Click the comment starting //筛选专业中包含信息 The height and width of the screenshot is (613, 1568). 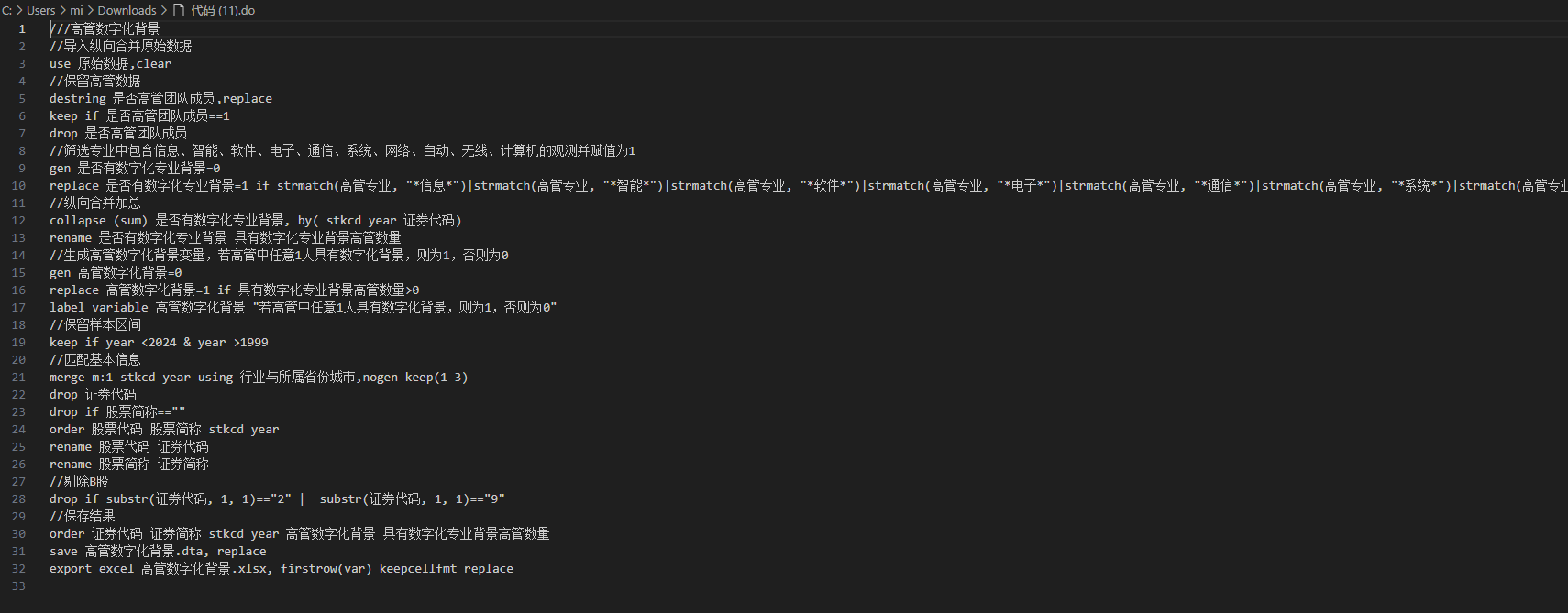coord(342,150)
